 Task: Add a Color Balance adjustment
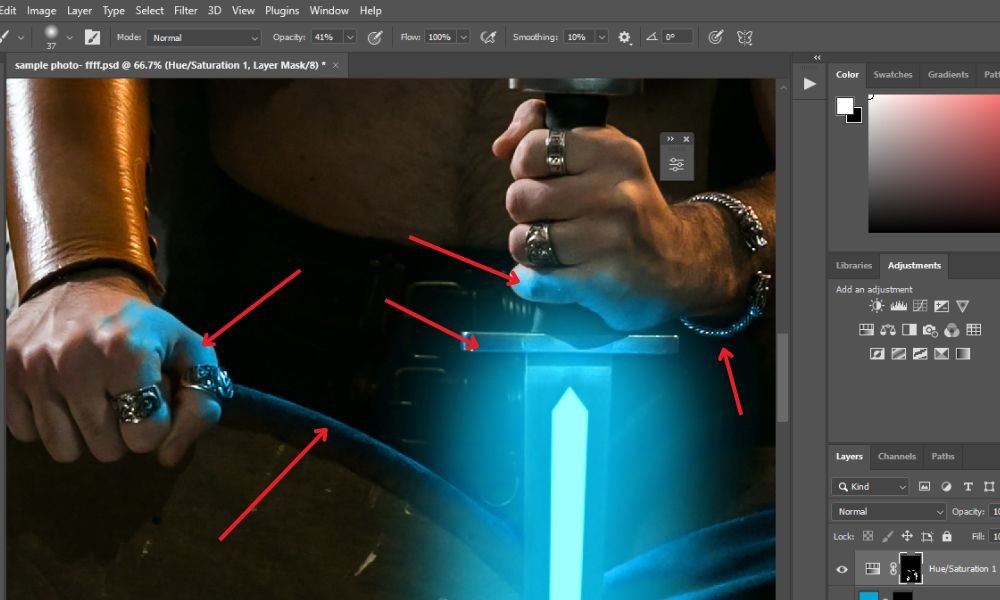pos(888,330)
